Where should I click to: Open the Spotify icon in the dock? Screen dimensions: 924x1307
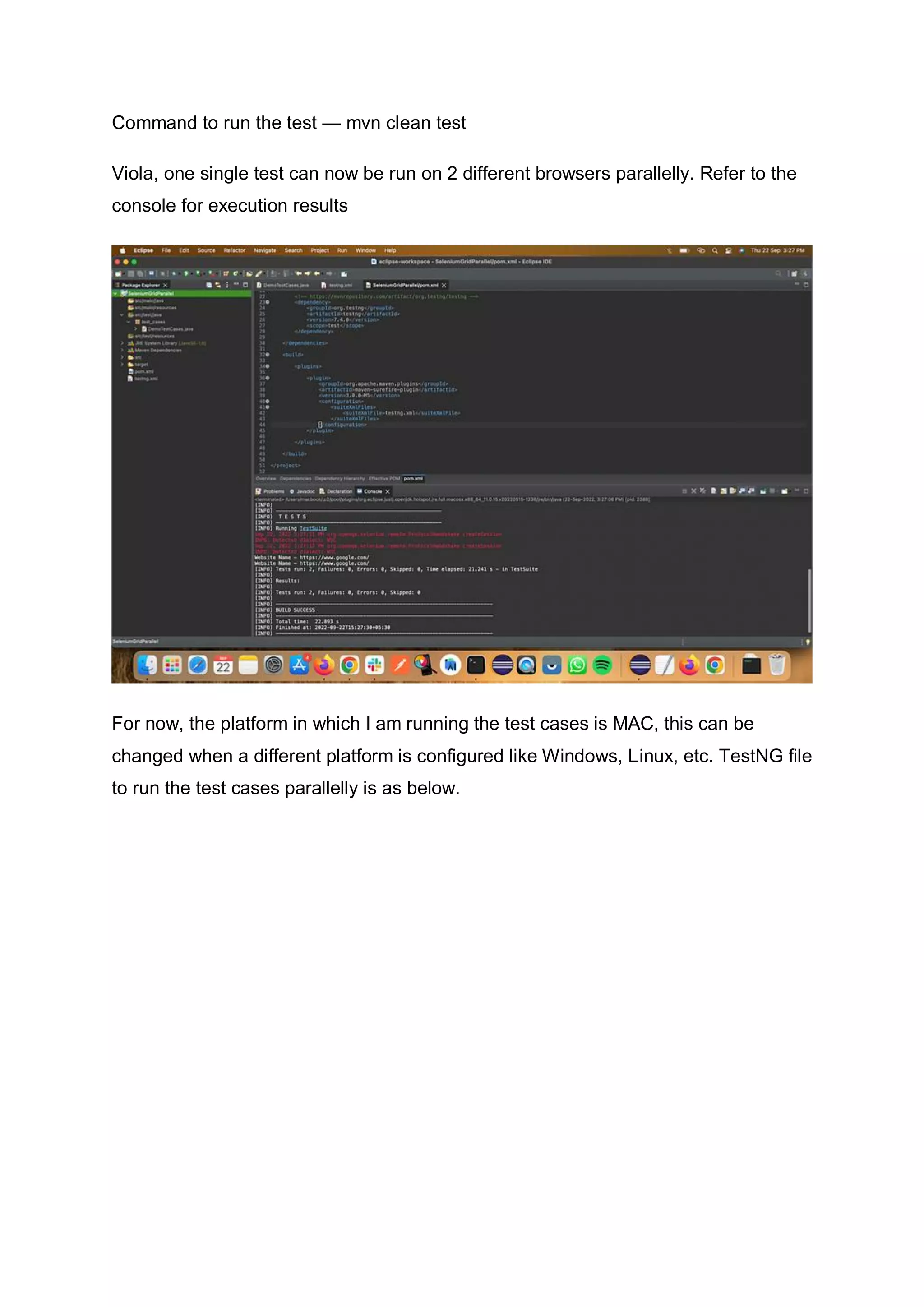click(x=602, y=664)
